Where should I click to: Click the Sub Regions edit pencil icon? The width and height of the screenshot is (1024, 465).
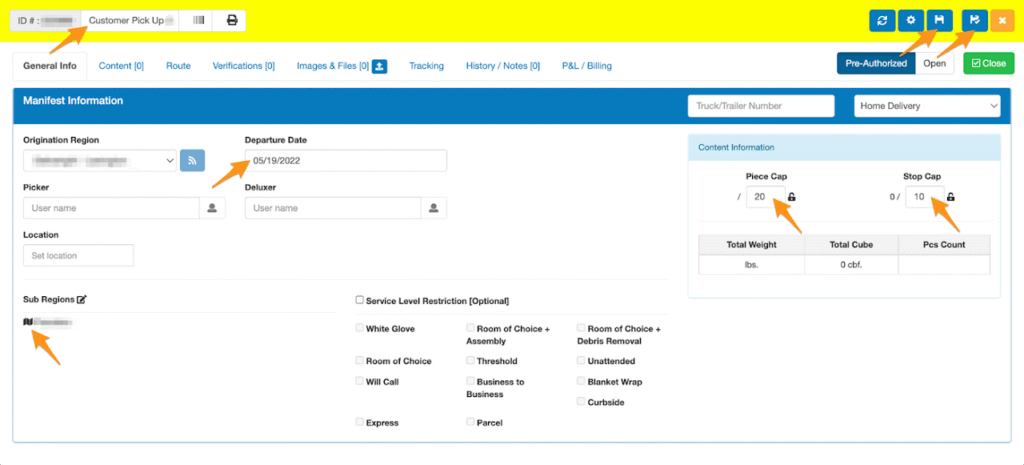click(x=82, y=300)
